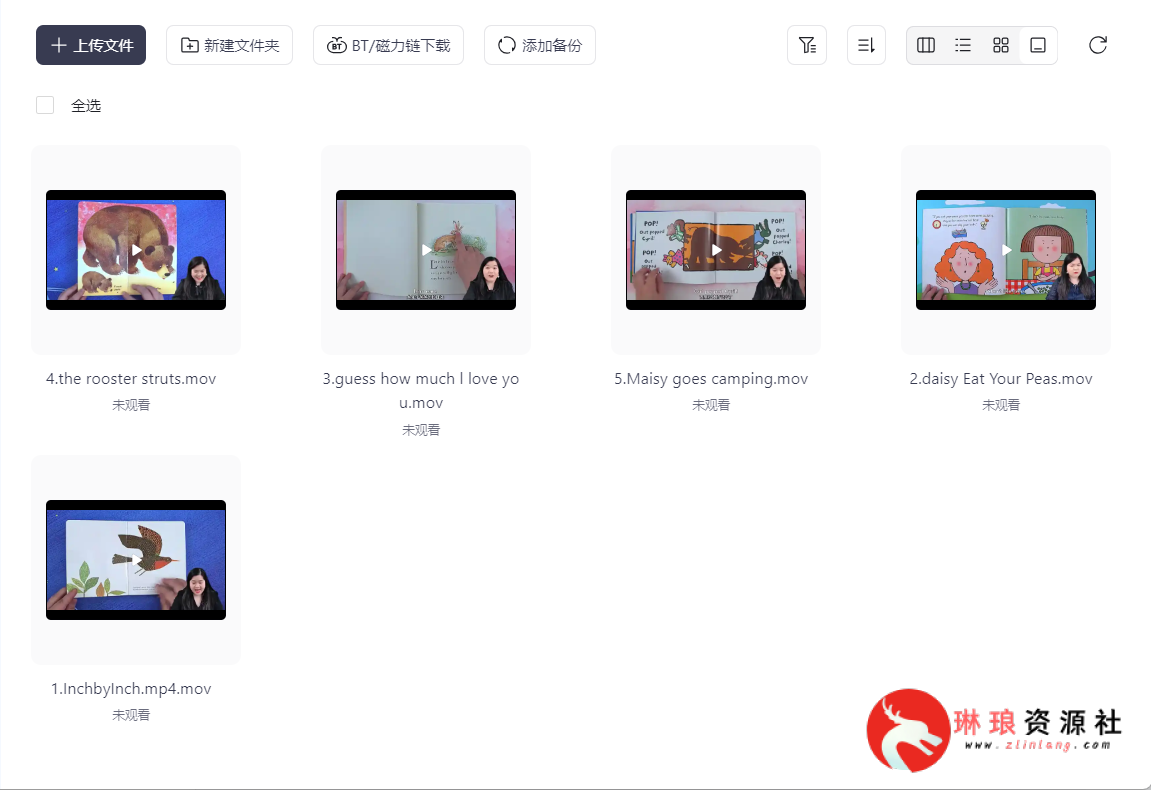Open the 1.InchbyInch.mp4.mov thumbnail

point(136,560)
